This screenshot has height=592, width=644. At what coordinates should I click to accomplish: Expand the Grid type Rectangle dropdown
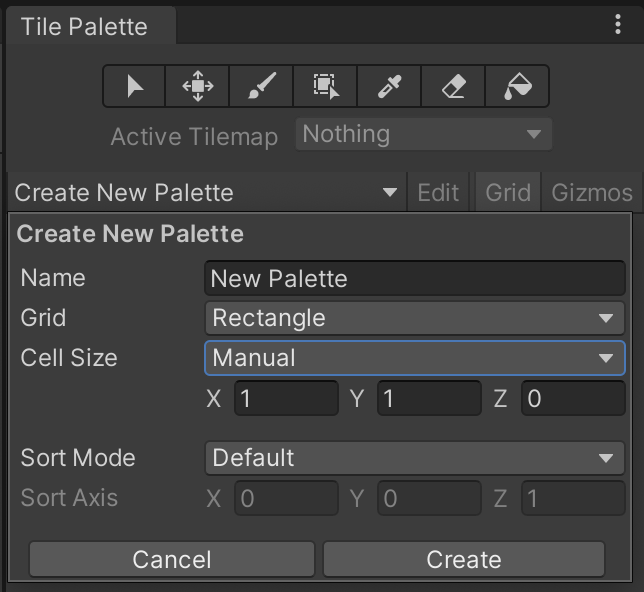414,318
